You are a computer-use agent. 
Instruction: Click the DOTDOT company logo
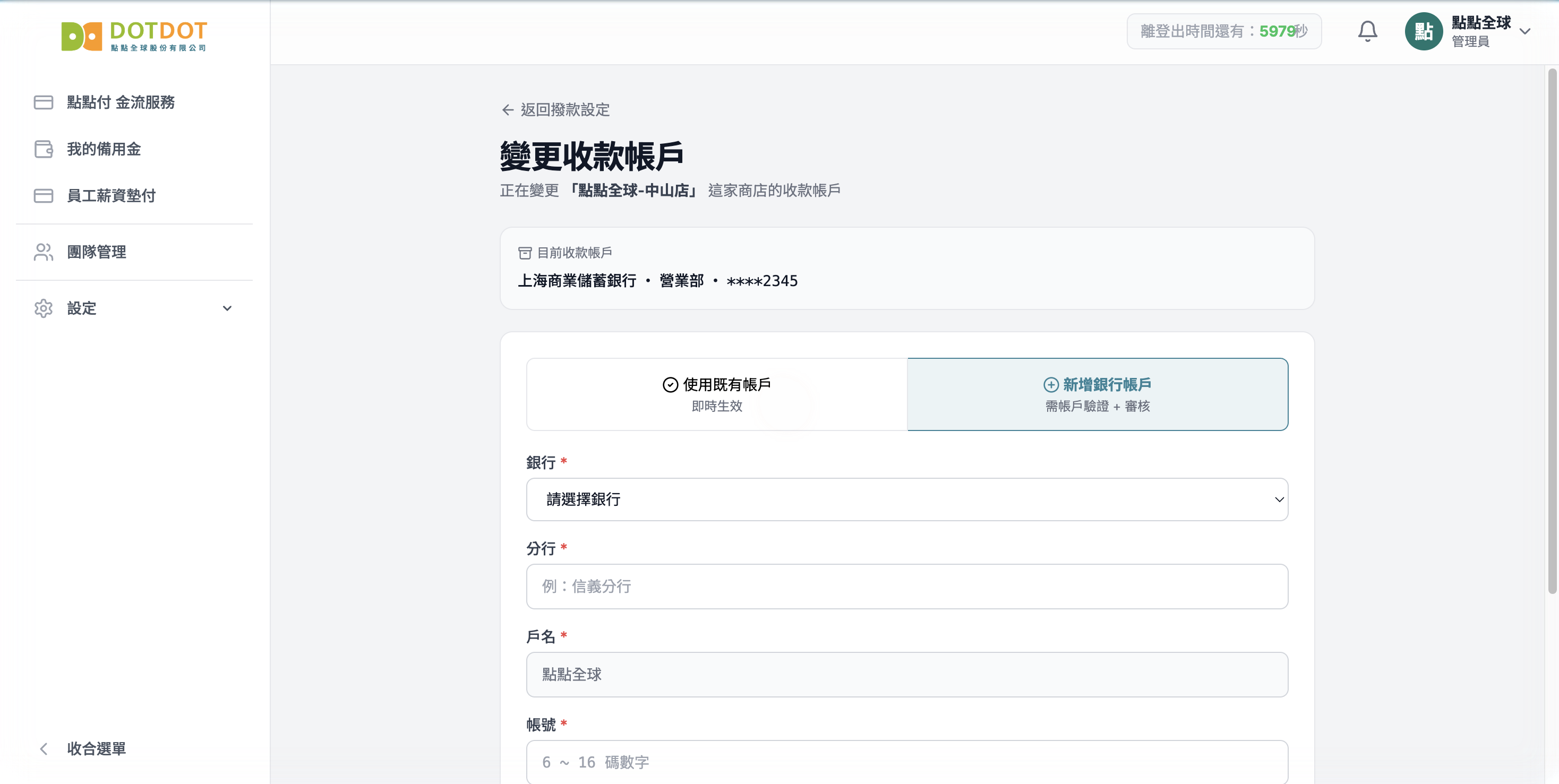[x=134, y=36]
